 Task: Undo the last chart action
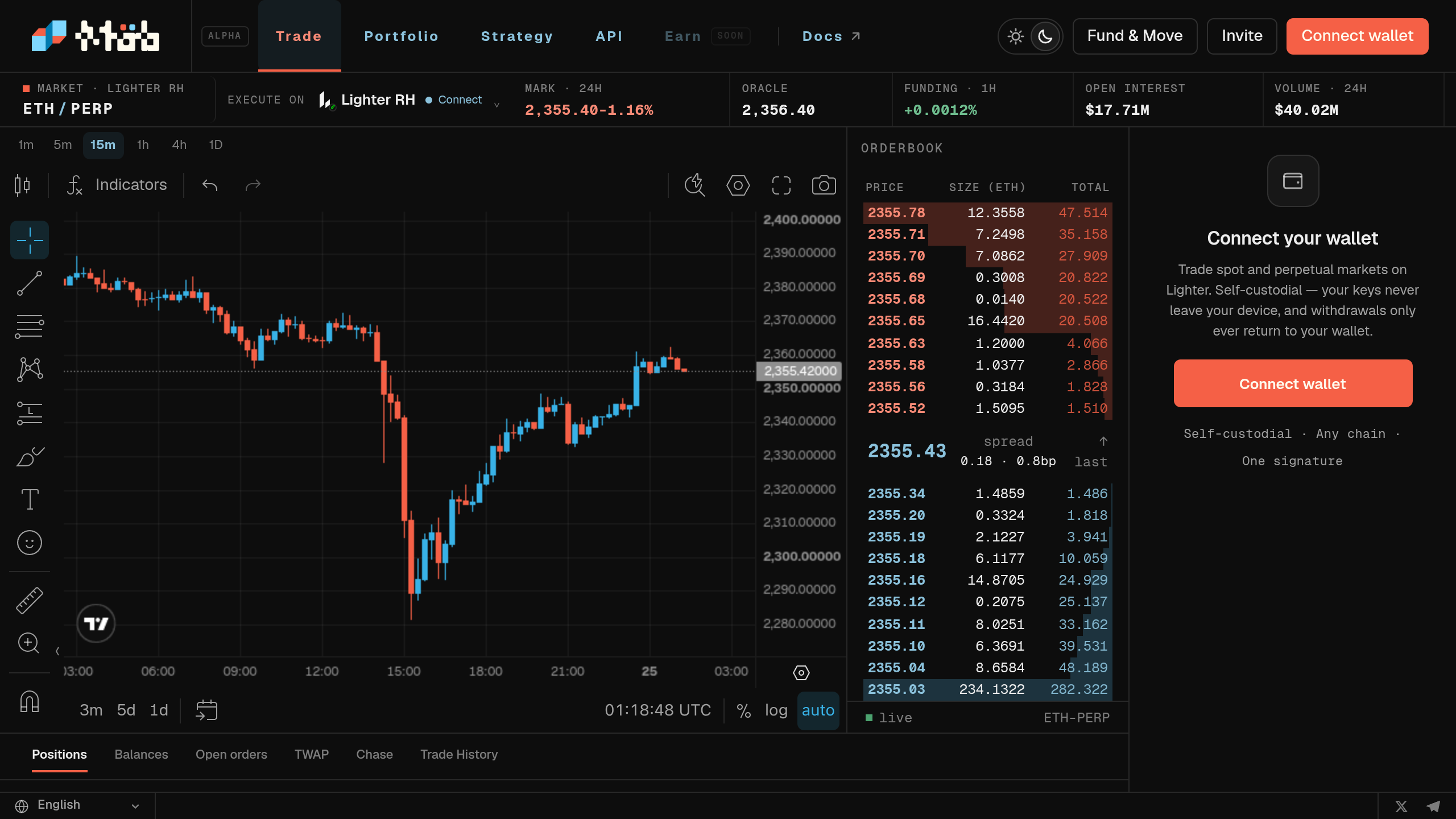click(210, 185)
